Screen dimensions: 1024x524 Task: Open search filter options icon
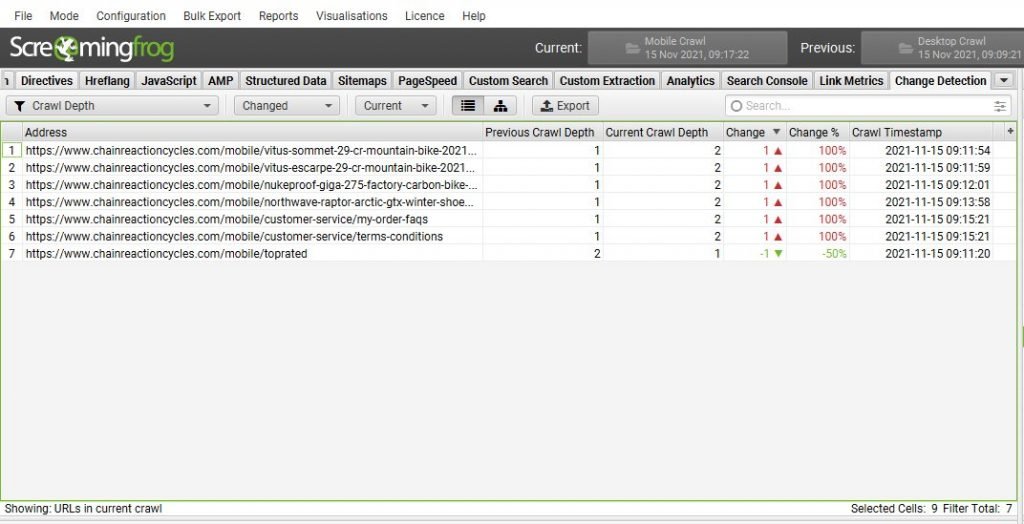(x=1000, y=106)
